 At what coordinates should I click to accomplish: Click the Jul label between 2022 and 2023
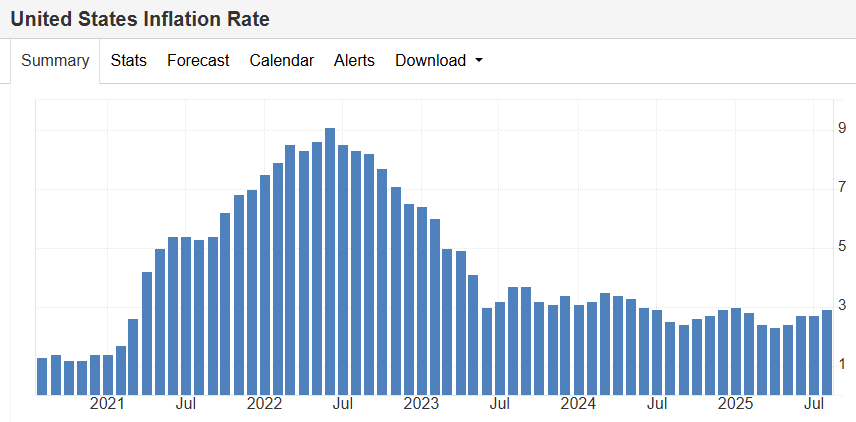click(343, 404)
